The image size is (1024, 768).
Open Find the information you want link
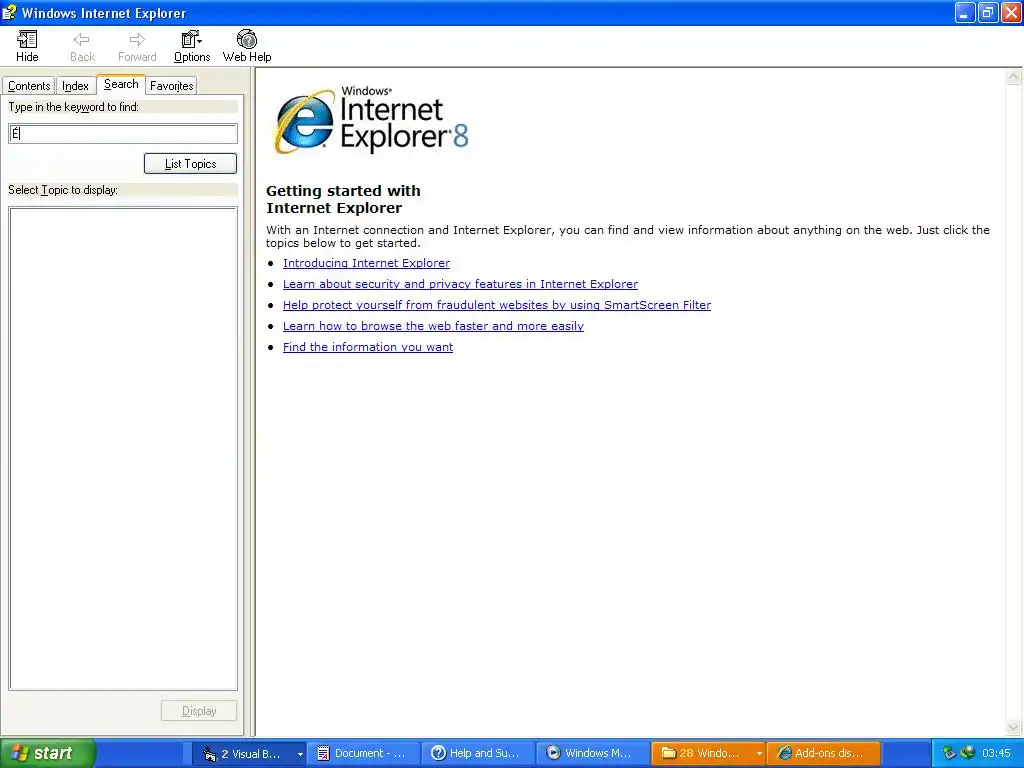coord(368,347)
